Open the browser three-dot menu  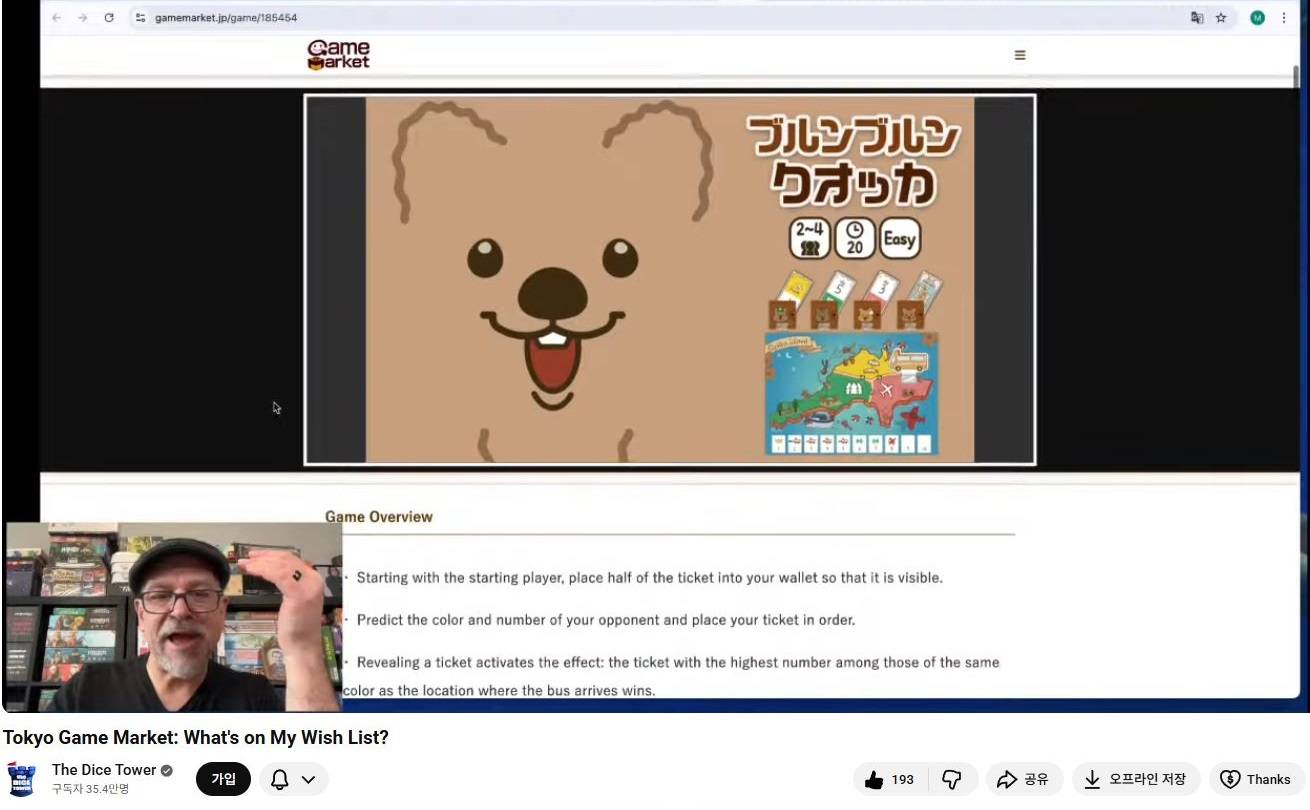pyautogui.click(x=1284, y=18)
